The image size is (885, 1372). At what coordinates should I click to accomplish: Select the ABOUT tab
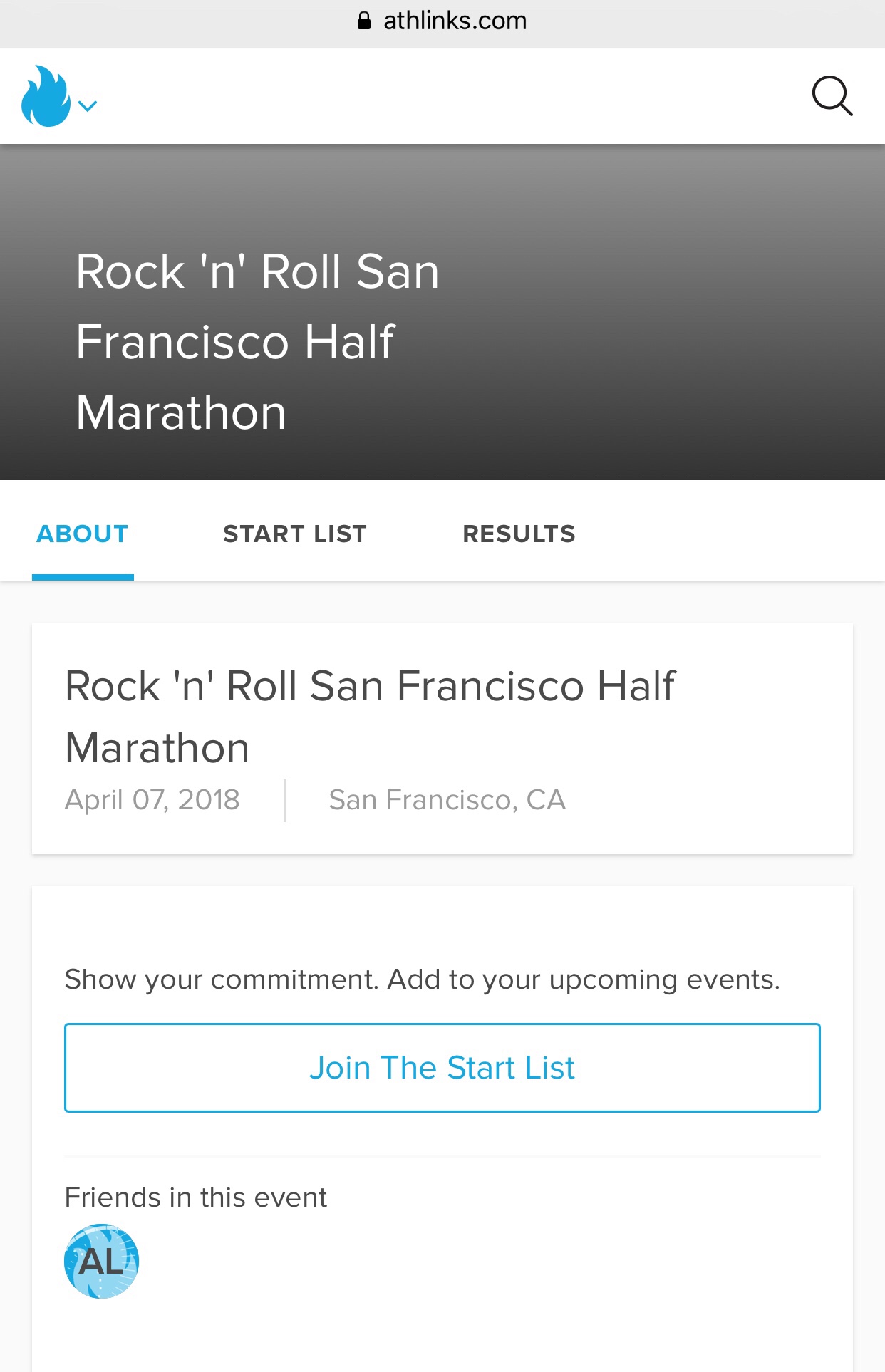pos(83,534)
